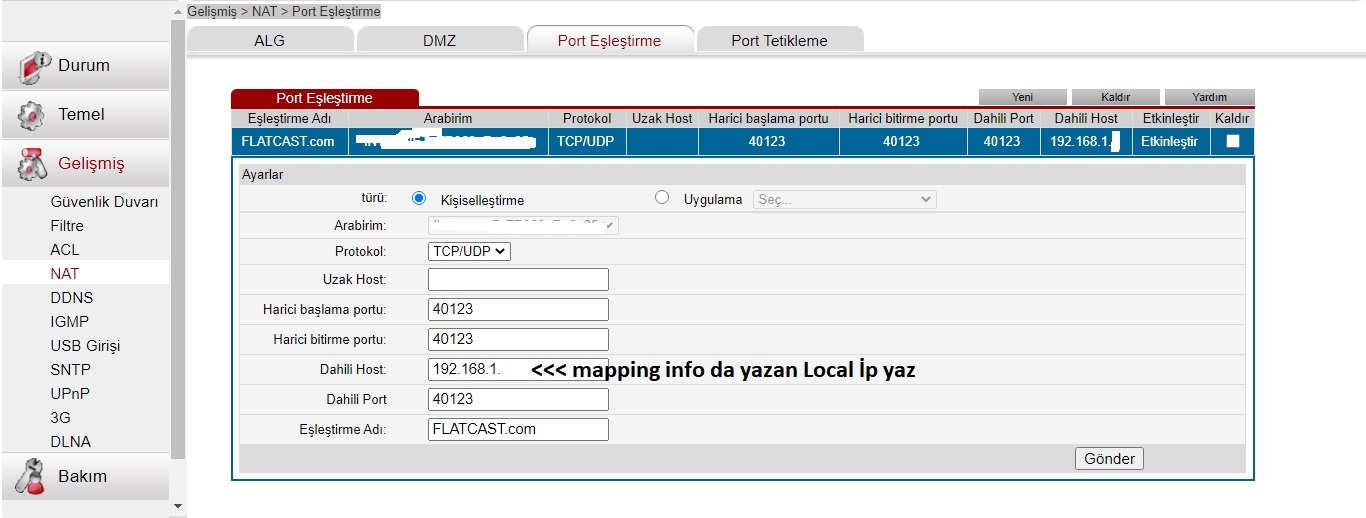Open the Uygulama Seç... dropdown

pos(844,199)
